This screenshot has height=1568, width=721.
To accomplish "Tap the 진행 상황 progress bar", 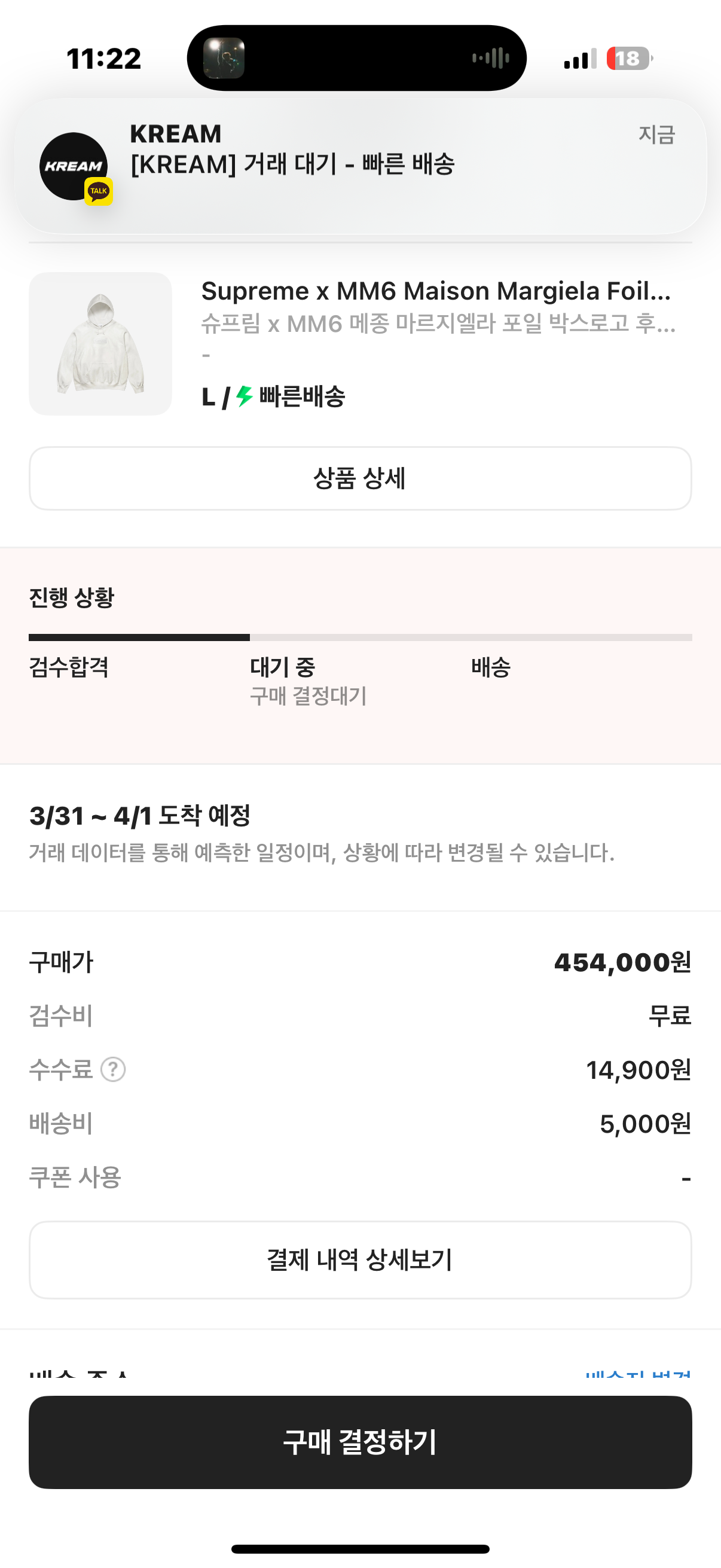I will click(x=360, y=637).
